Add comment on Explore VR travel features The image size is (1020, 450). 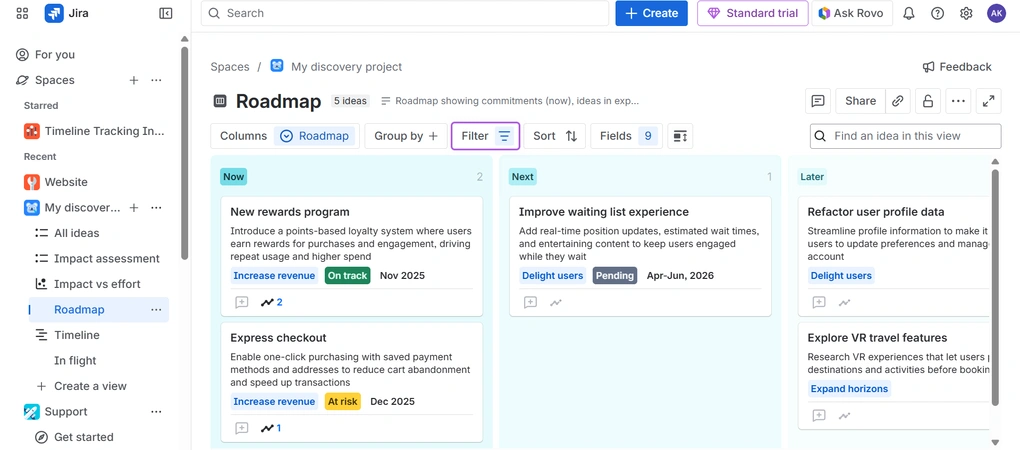click(819, 415)
